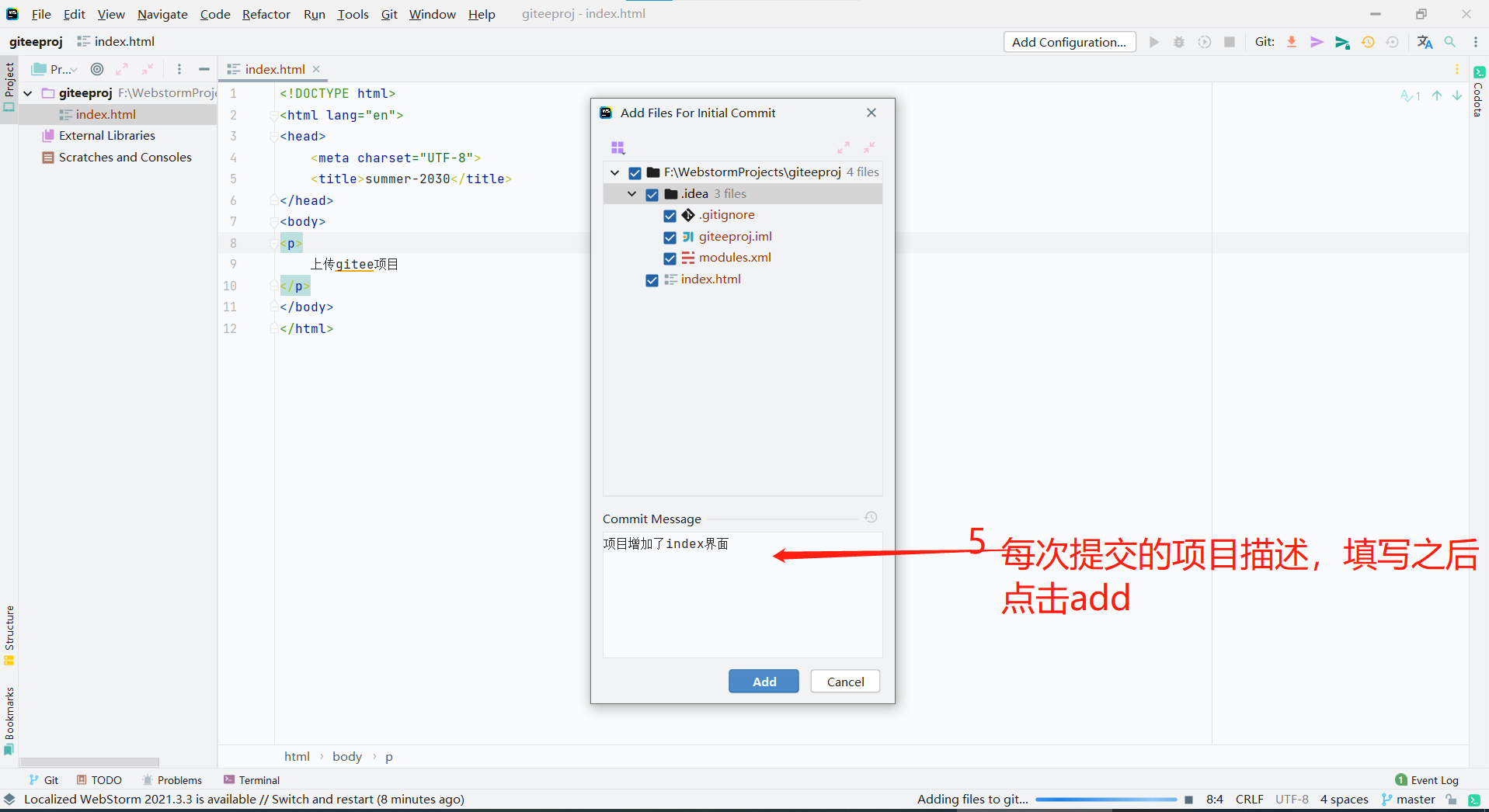
Task: Select External Libraries in Project tree
Action: point(107,136)
